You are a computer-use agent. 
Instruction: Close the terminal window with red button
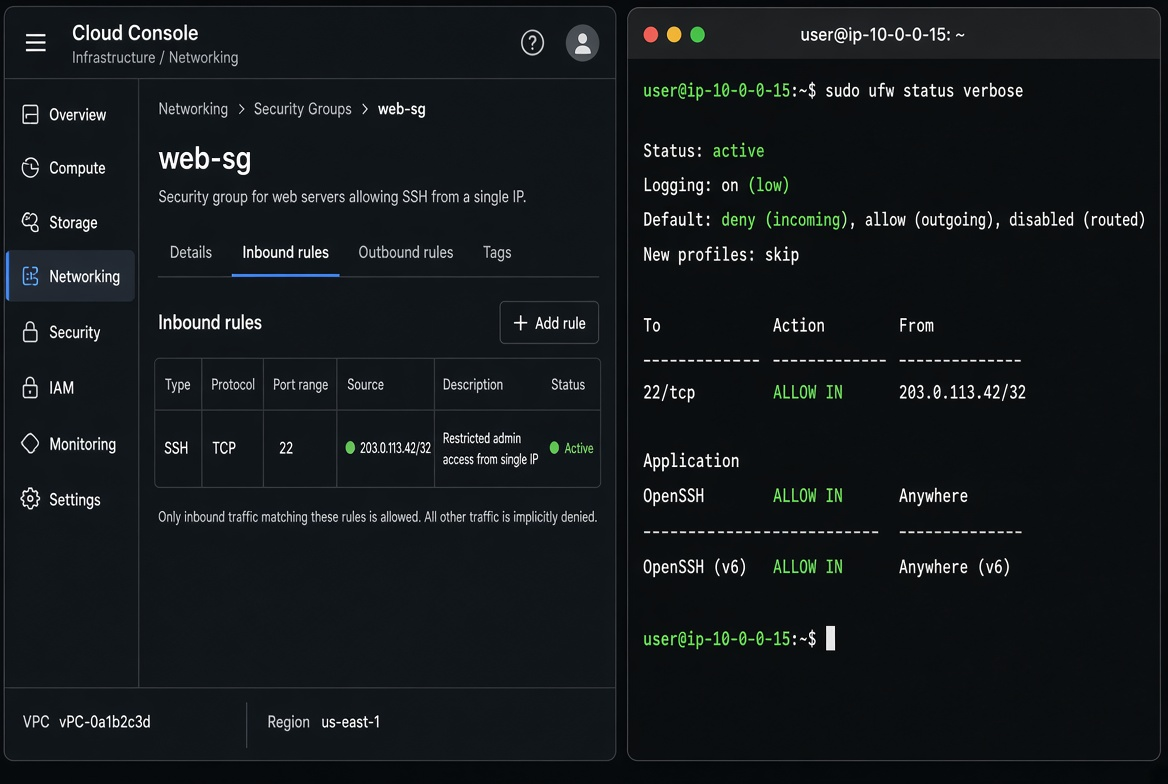click(650, 35)
